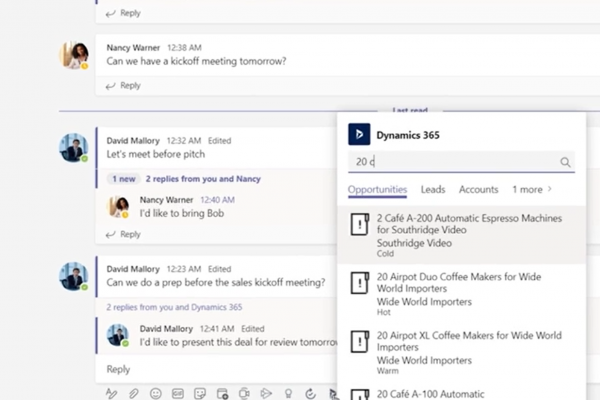The height and width of the screenshot is (400, 600).
Task: Click icon beside Airpot XL opportunity
Action: [x=360, y=341]
